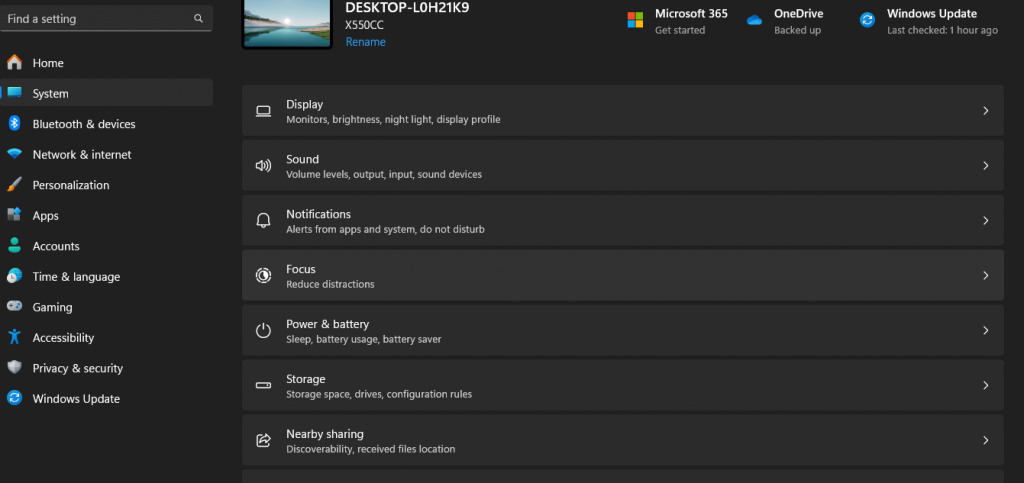
Task: Click "Sleep, battery usage, battery saver"
Action: click(364, 339)
